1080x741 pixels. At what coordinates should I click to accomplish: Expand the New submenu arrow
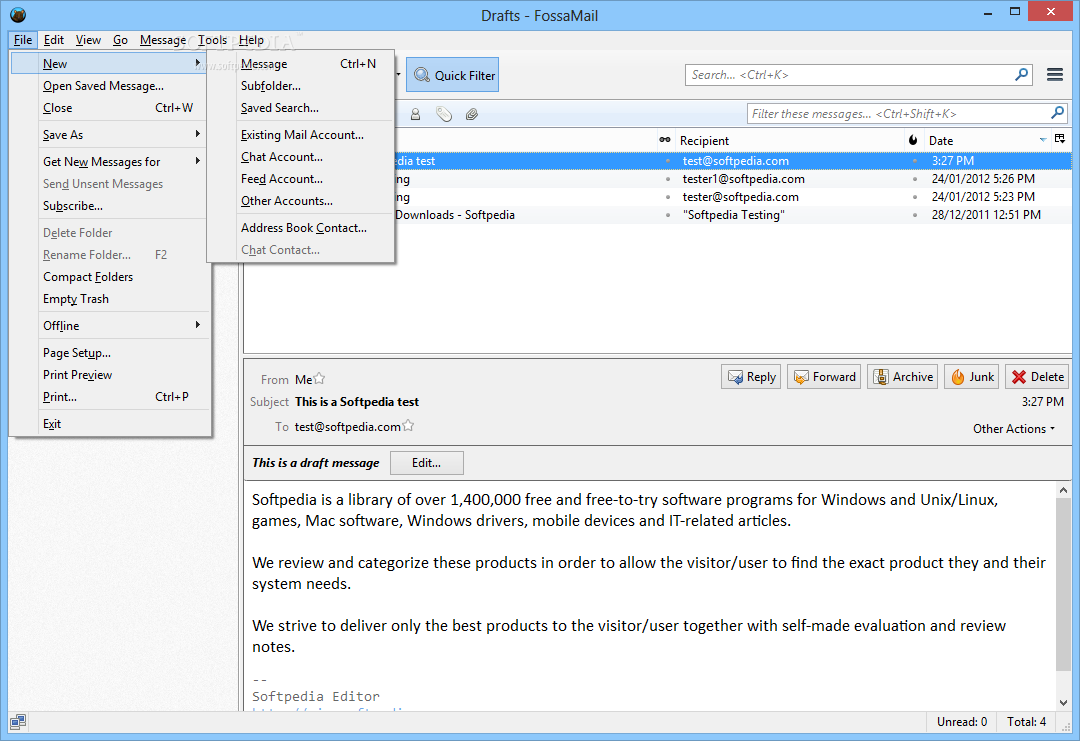click(198, 63)
